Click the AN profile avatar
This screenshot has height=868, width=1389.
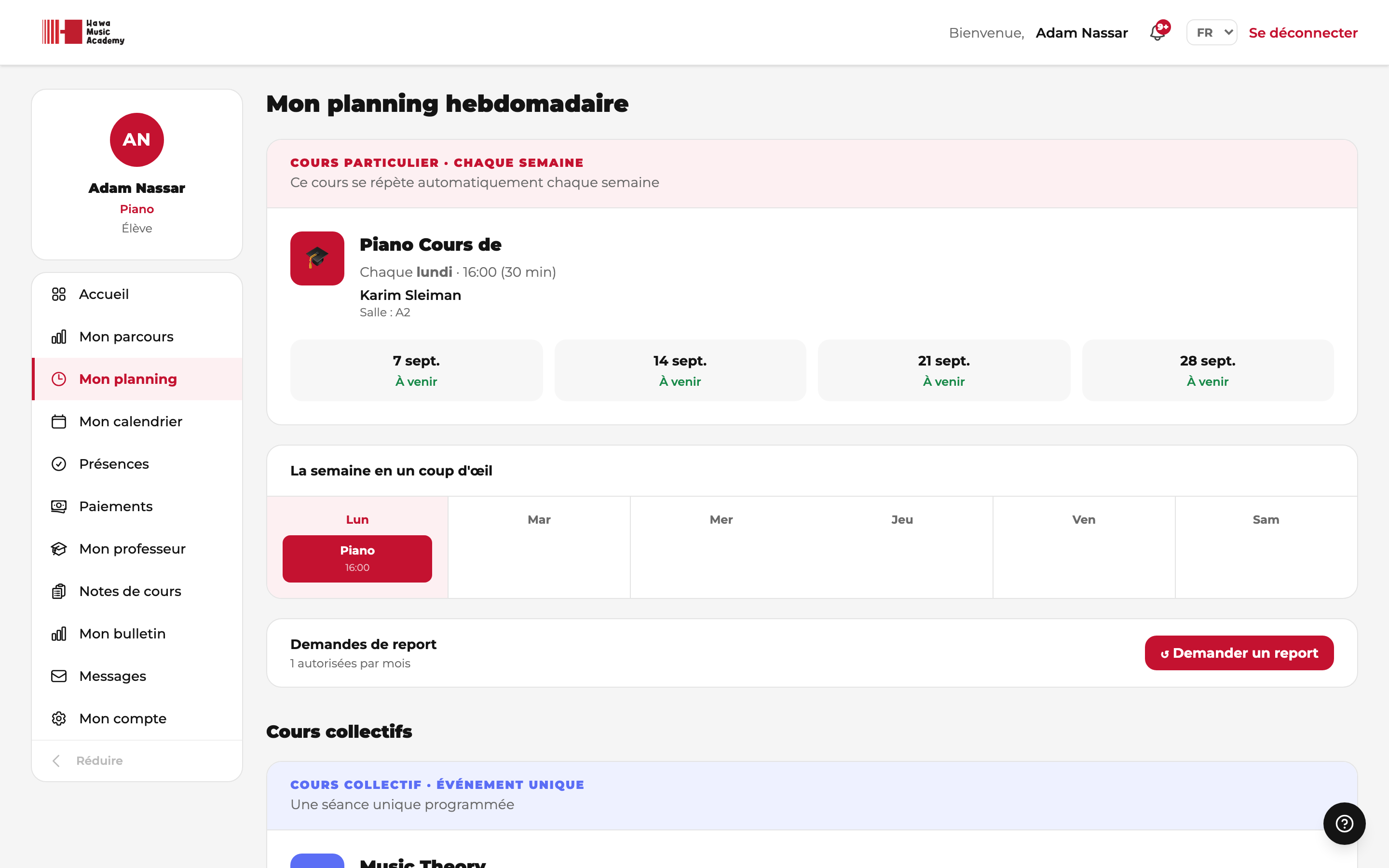[136, 139]
